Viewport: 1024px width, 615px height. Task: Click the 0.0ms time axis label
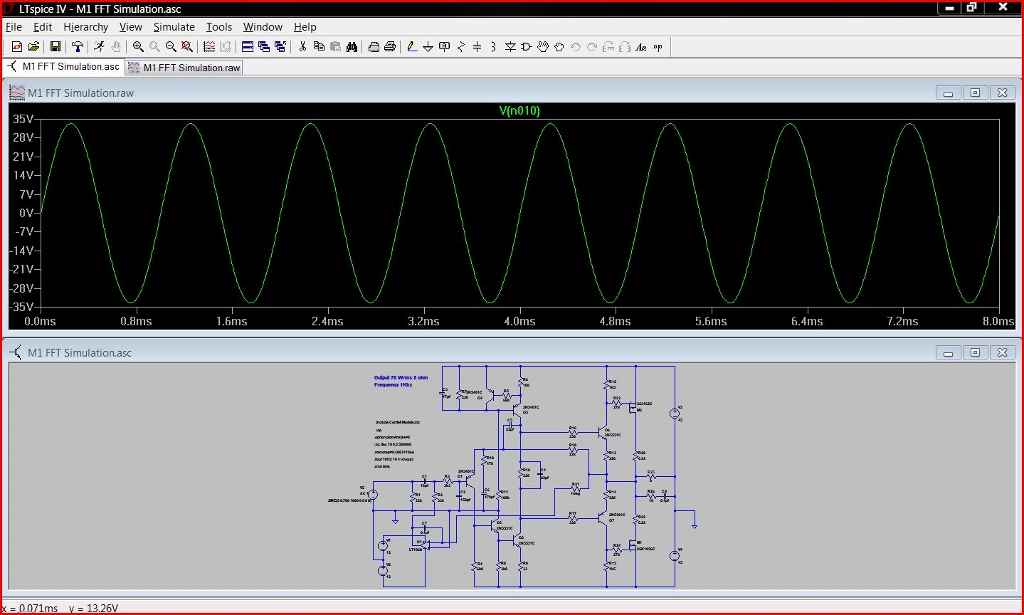point(40,321)
